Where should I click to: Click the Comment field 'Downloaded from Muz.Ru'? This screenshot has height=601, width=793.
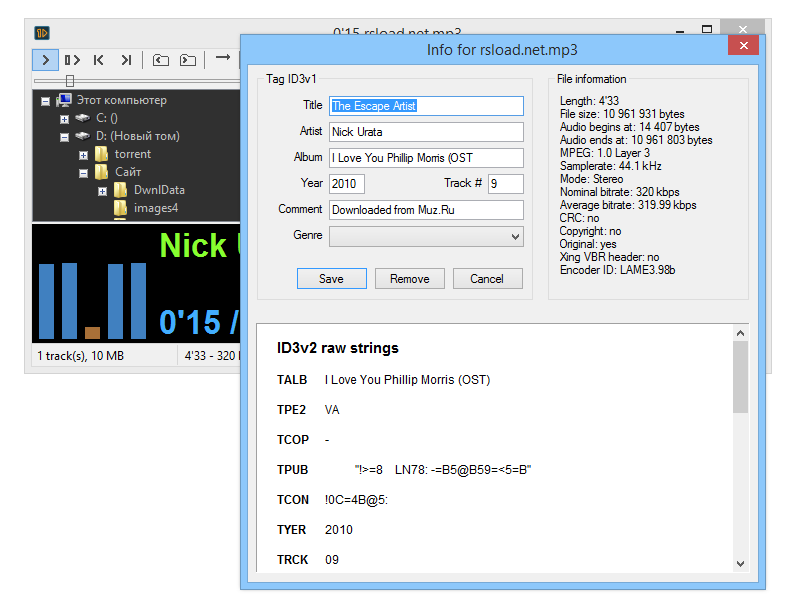pos(426,210)
